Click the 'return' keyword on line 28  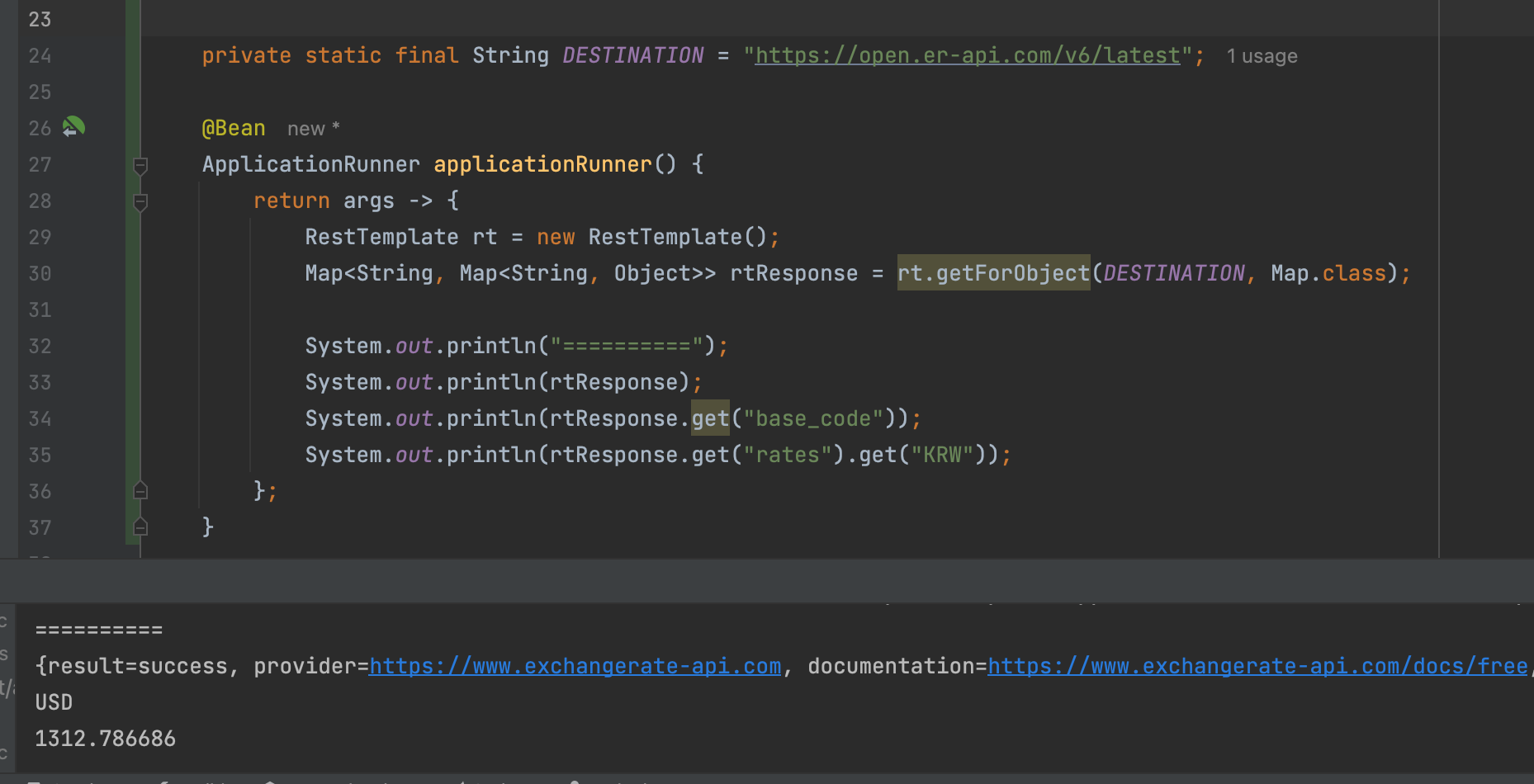tap(291, 201)
